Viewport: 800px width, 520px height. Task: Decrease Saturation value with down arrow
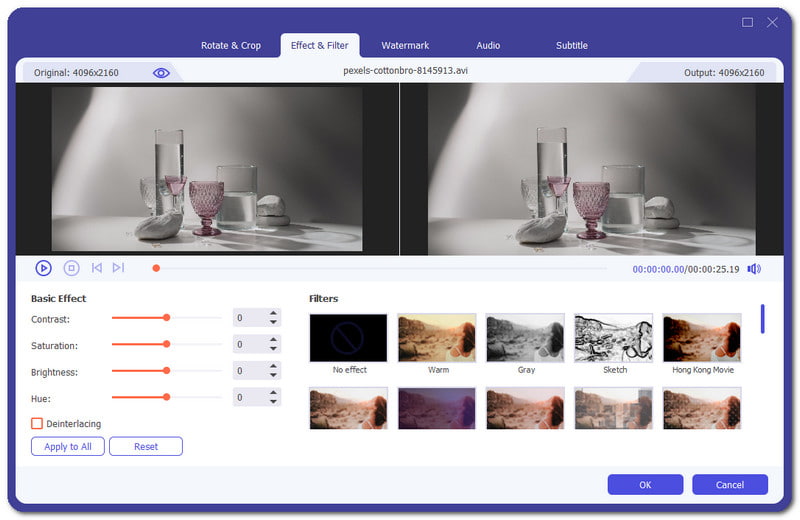coord(273,349)
